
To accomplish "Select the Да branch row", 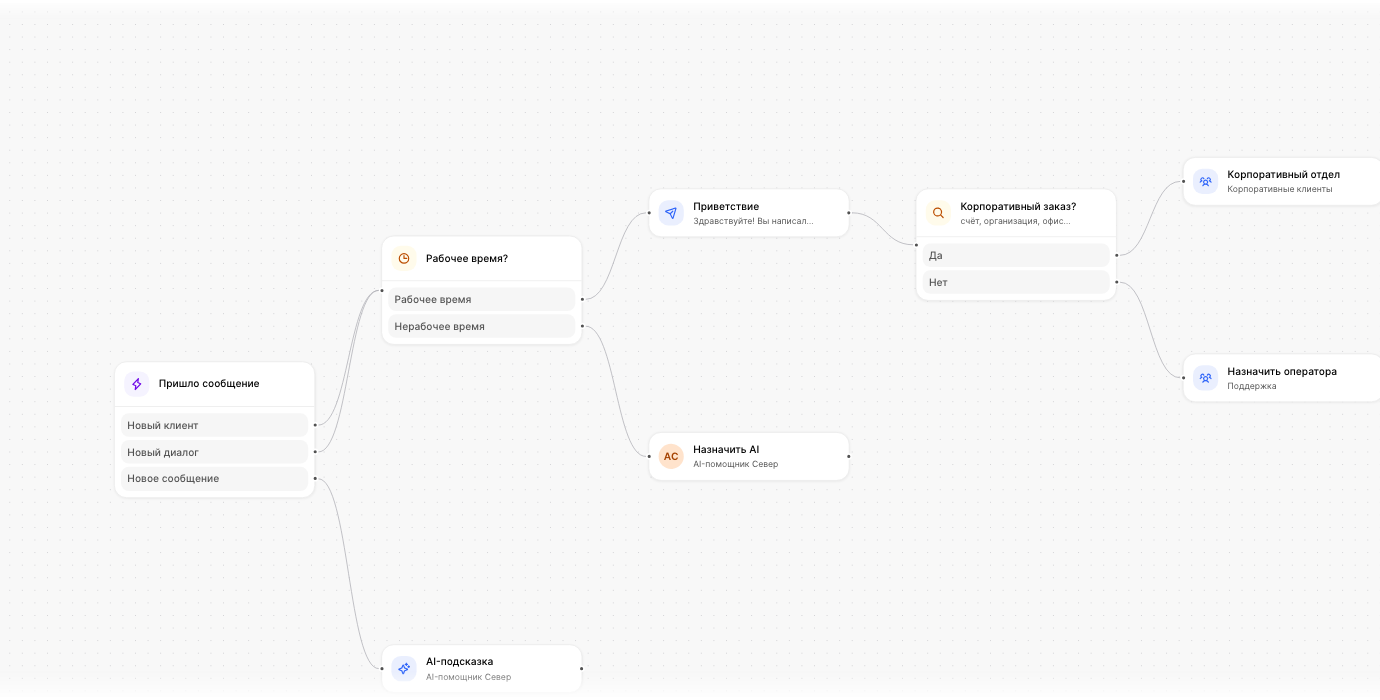I will (1016, 255).
